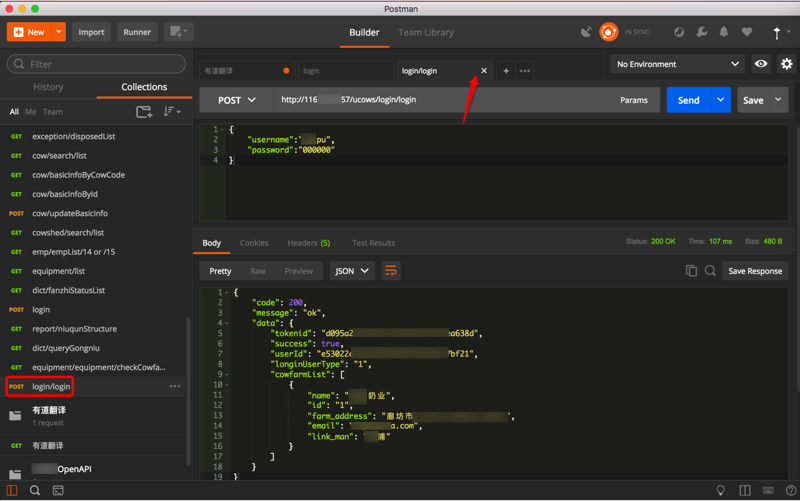The height and width of the screenshot is (501, 800).
Task: Open the No Environment dropdown
Action: click(677, 64)
